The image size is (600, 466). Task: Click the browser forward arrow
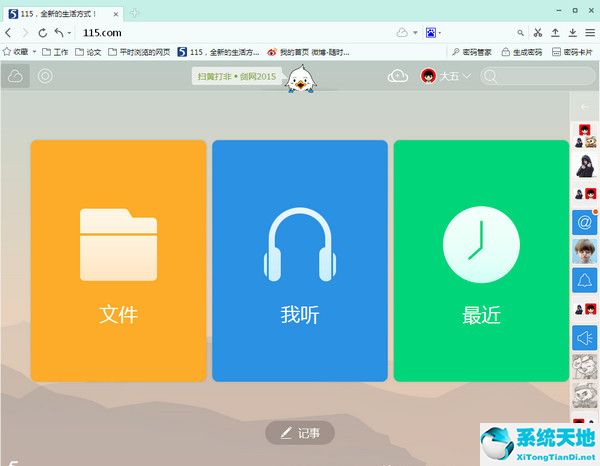(25, 33)
